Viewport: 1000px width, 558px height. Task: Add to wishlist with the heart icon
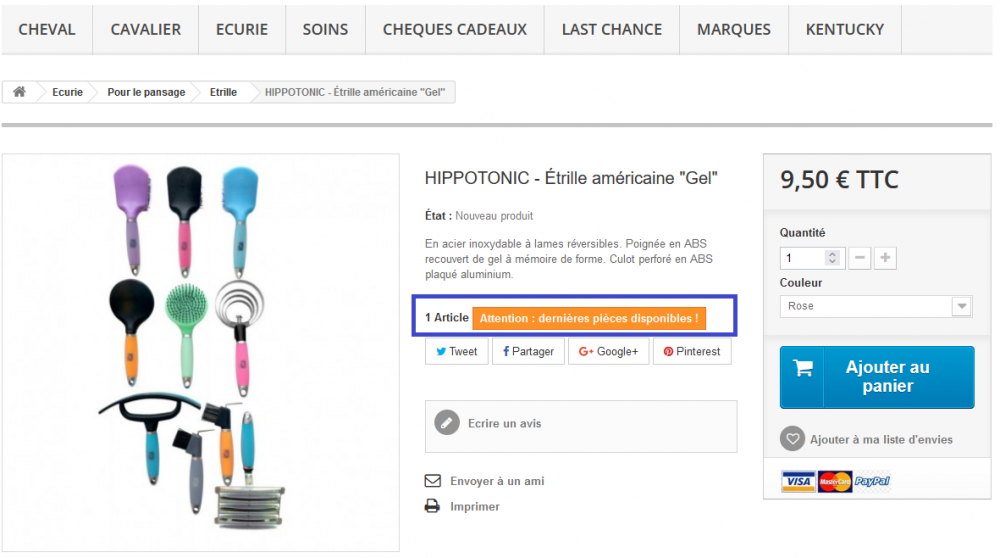(792, 439)
